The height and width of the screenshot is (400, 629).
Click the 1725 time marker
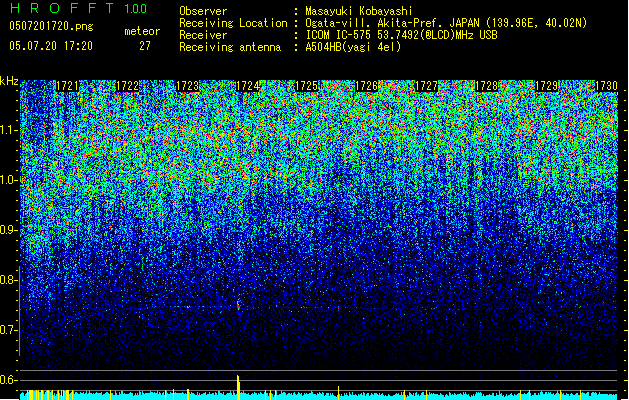point(307,86)
